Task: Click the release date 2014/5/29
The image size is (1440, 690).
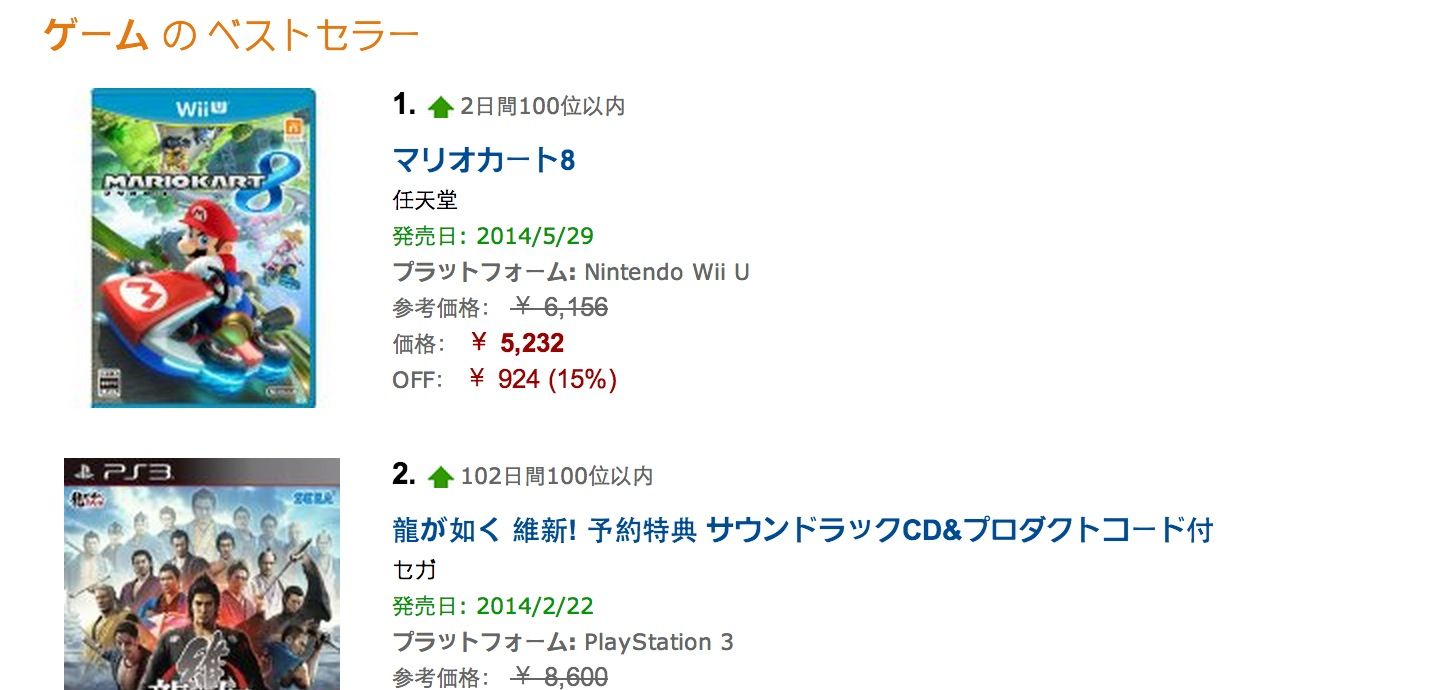Action: click(535, 236)
